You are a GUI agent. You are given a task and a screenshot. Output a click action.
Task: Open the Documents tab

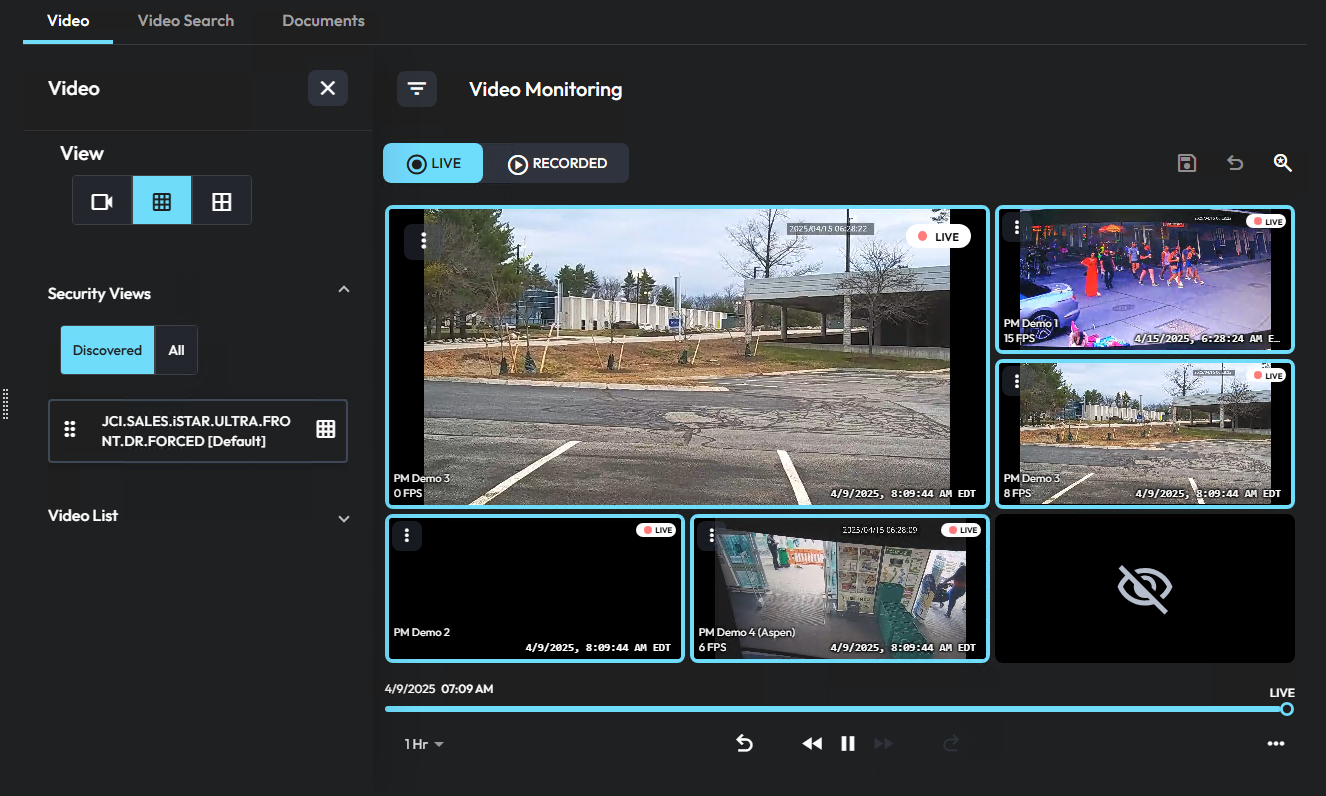coord(322,20)
